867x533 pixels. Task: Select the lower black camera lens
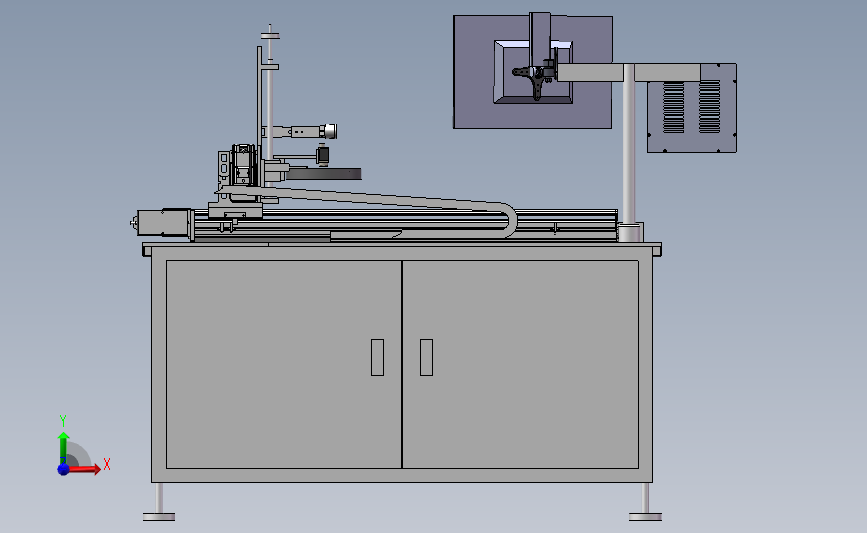tap(322, 155)
